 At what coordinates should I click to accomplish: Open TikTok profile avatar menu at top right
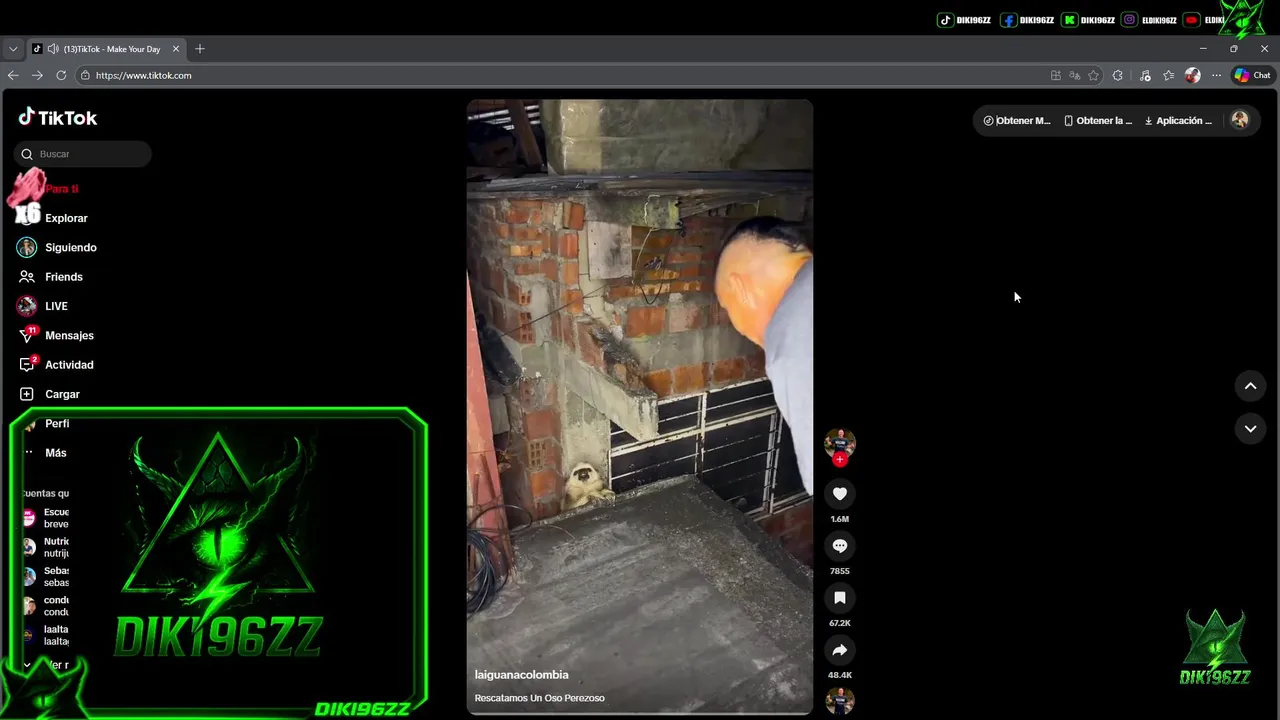[x=1240, y=120]
